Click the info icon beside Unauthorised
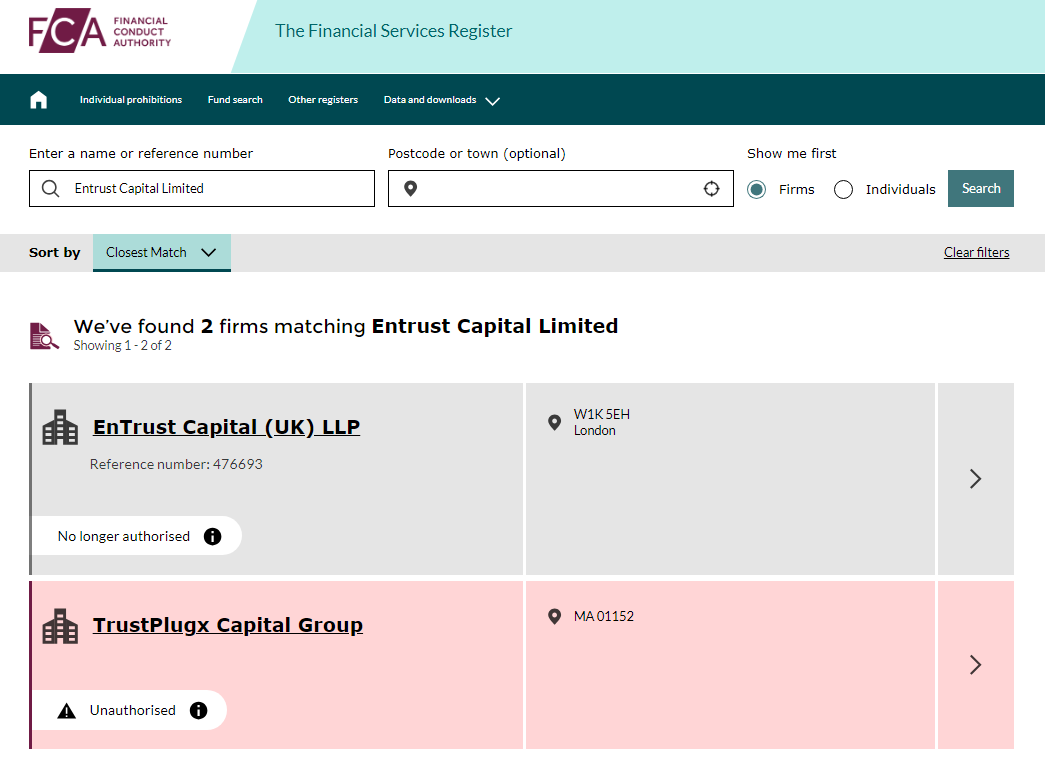This screenshot has height=766, width=1045. point(198,710)
